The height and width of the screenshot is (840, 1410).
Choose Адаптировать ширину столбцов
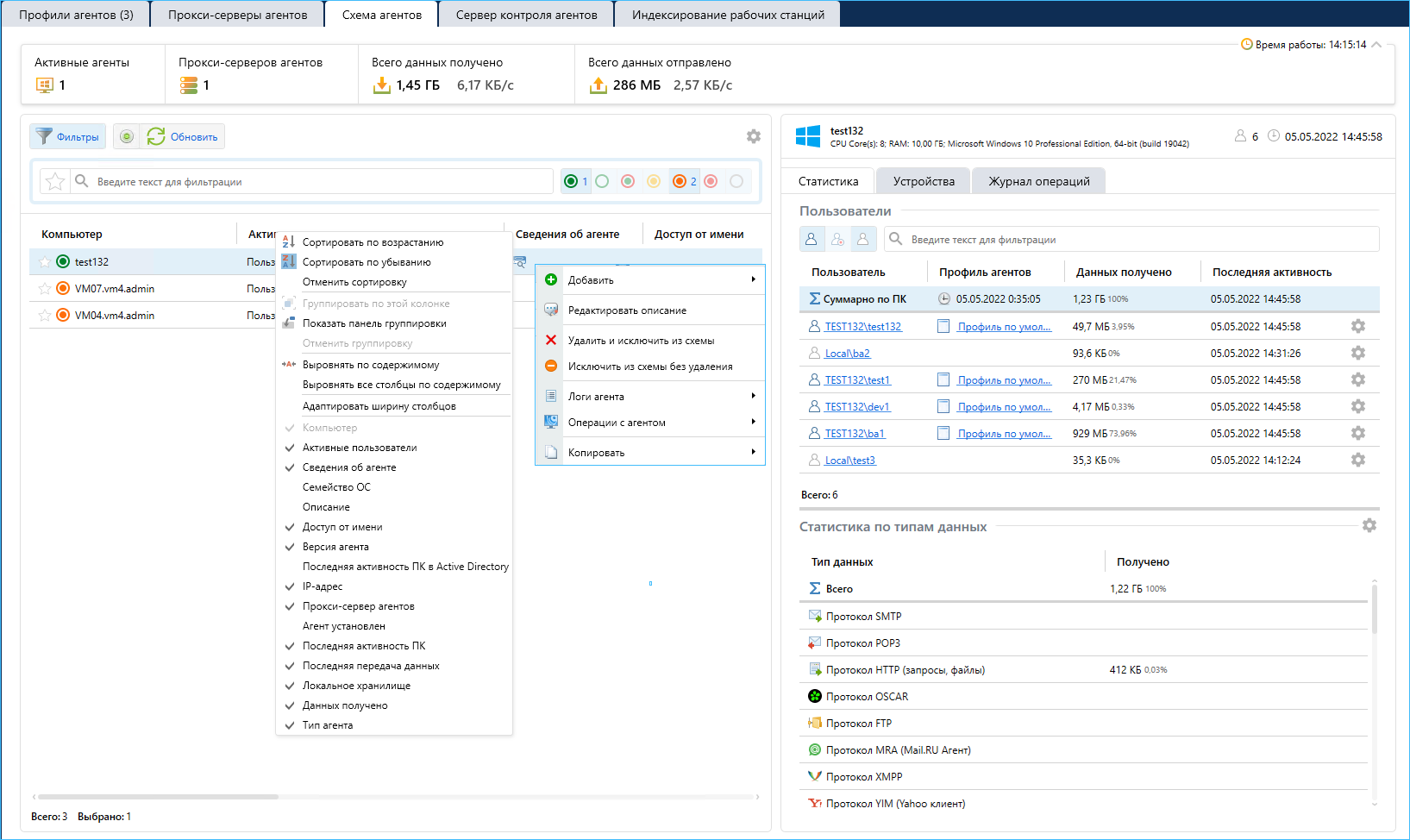pos(394,406)
